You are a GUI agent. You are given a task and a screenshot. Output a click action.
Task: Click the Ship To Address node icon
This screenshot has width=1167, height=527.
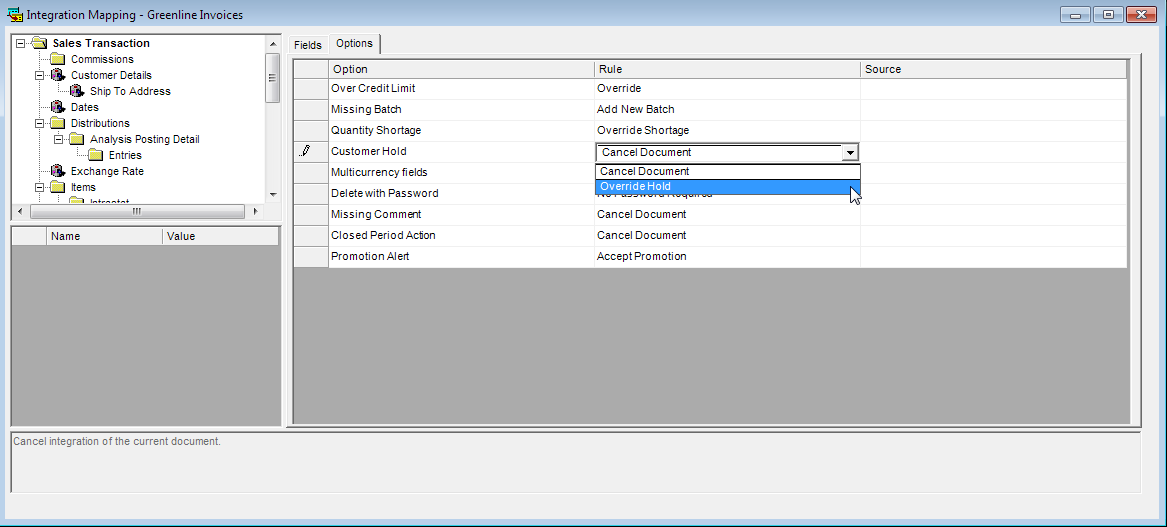coord(77,91)
